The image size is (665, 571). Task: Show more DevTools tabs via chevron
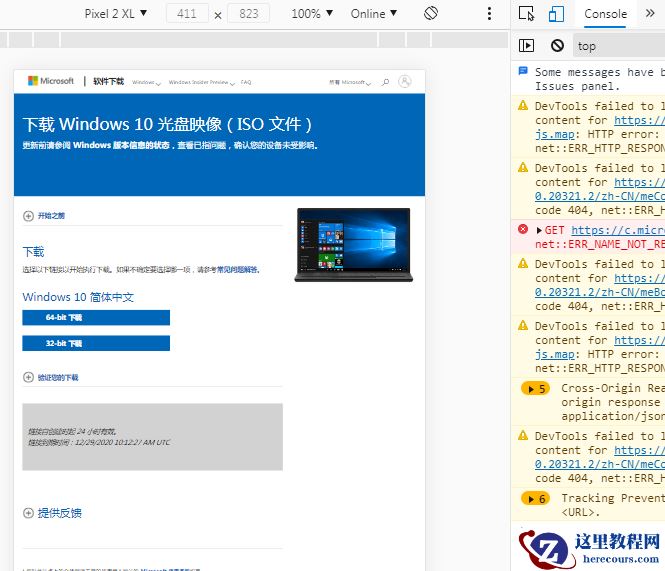click(648, 14)
